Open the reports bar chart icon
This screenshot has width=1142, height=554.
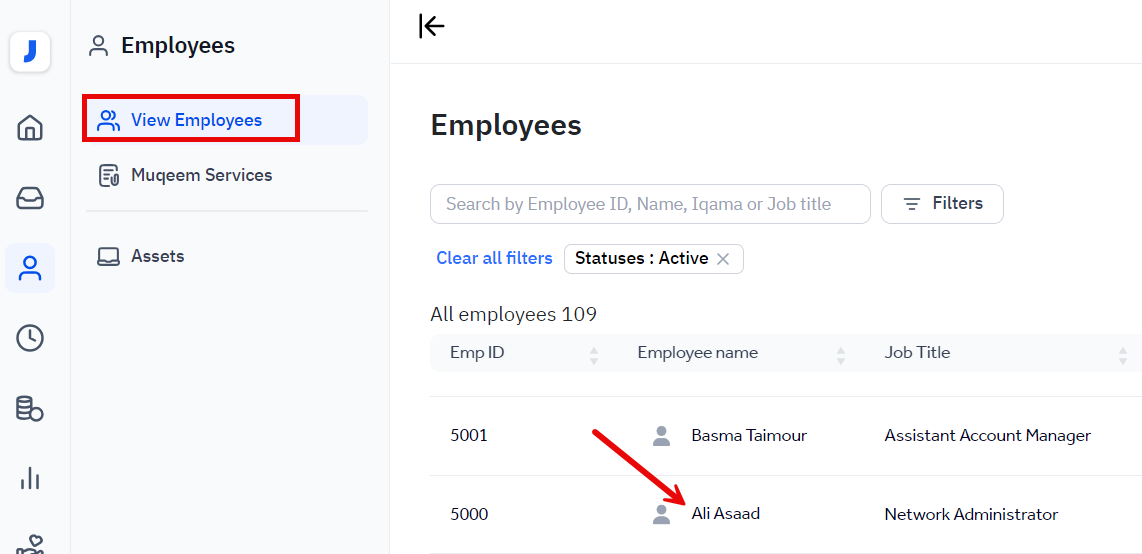(30, 478)
